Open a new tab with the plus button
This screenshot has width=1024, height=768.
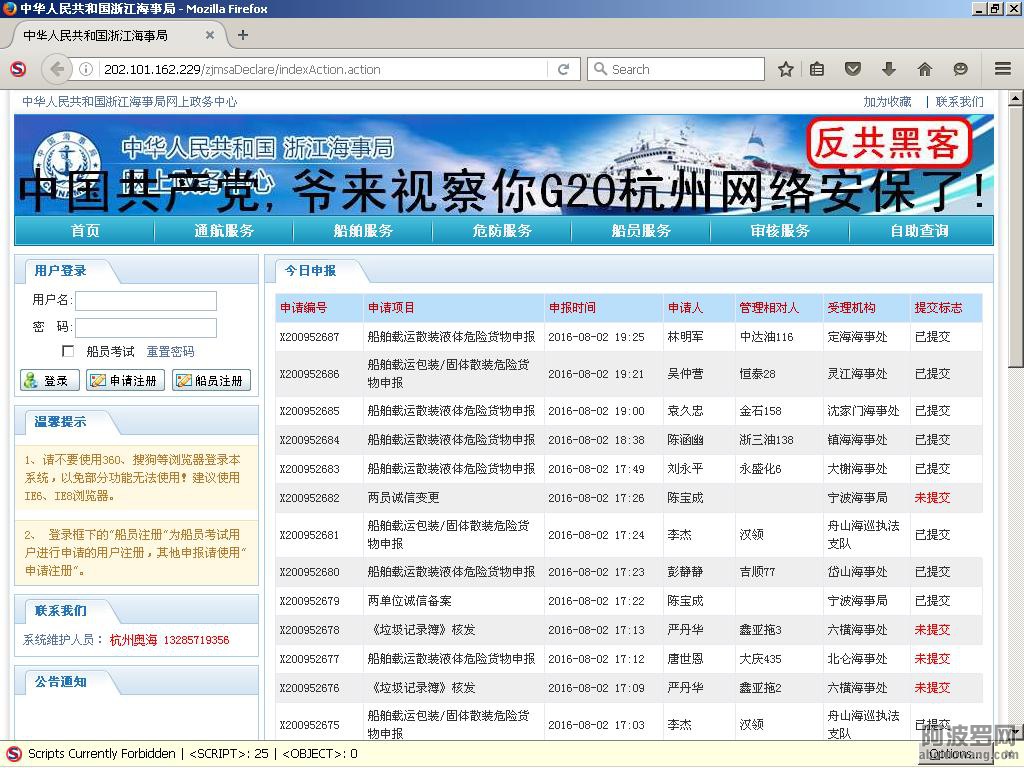tap(242, 35)
